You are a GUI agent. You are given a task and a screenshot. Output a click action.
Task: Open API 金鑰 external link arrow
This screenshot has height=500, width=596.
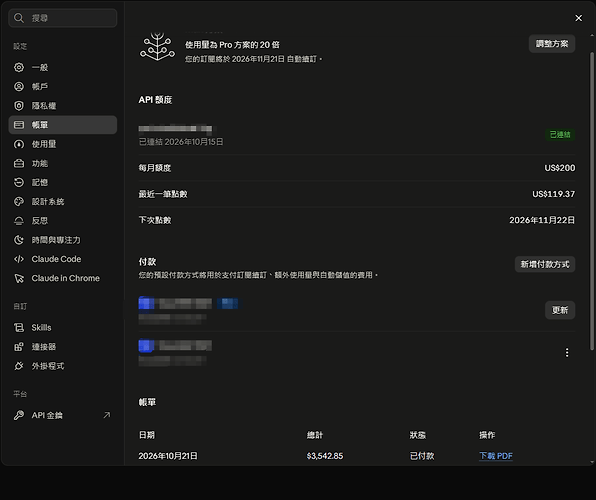107,415
